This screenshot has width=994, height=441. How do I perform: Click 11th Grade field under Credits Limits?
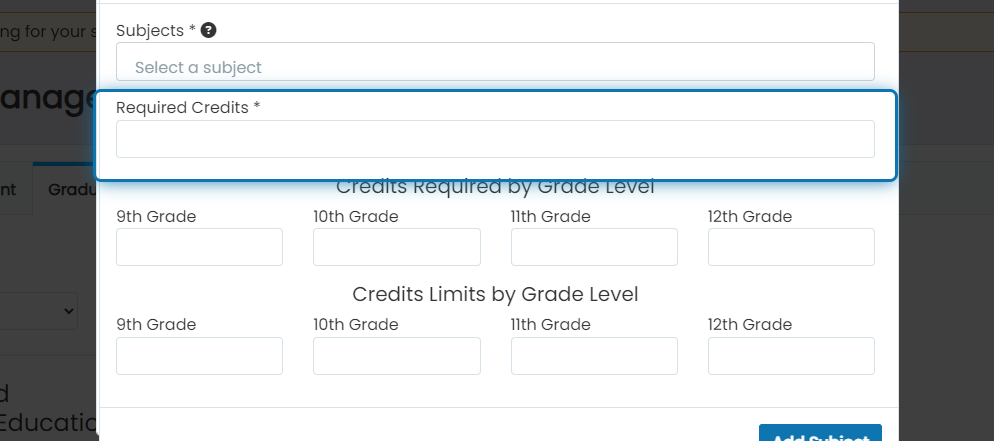coord(594,356)
